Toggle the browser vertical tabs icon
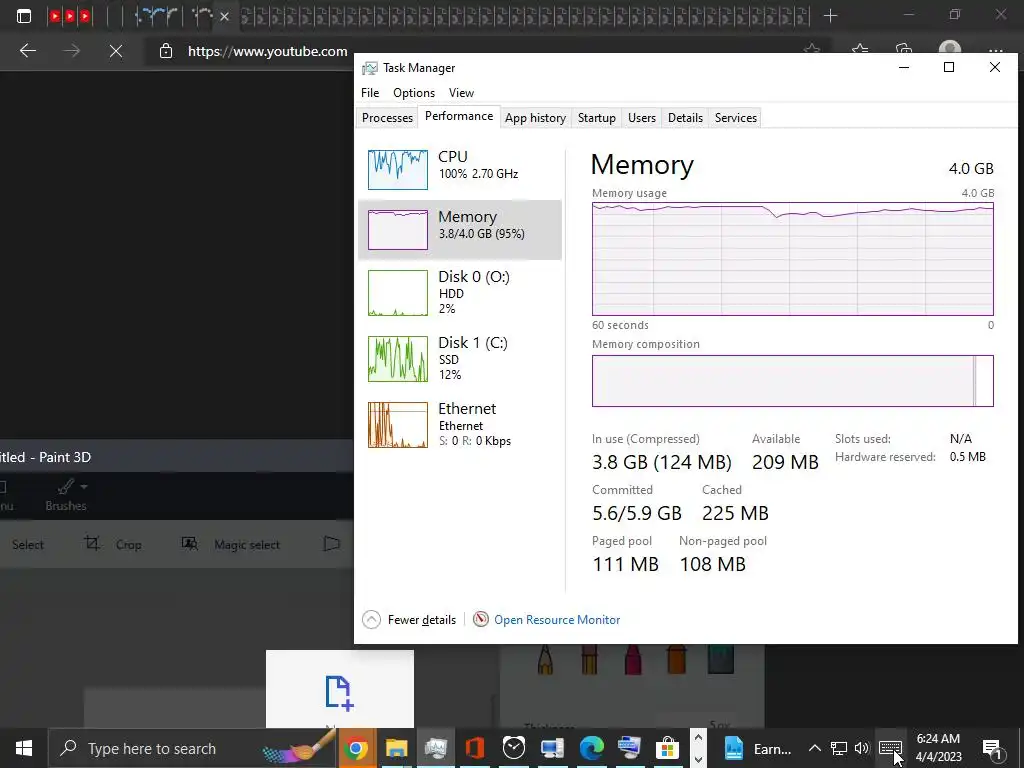The height and width of the screenshot is (768, 1024). (x=24, y=16)
